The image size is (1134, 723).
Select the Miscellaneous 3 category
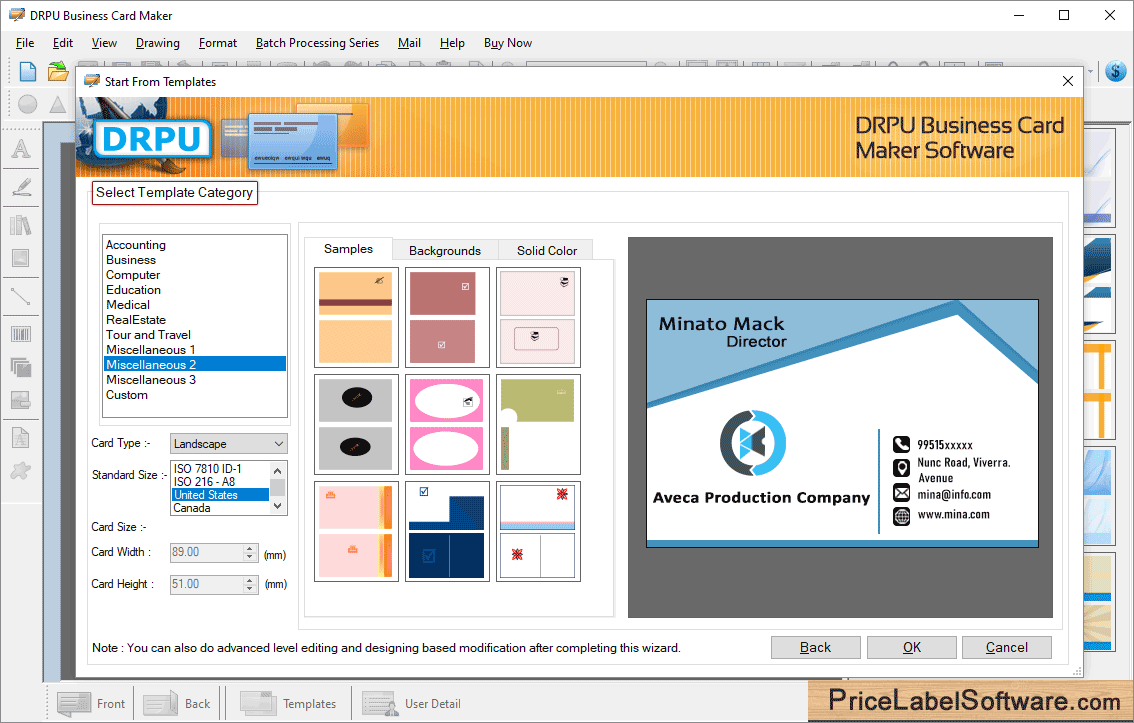pyautogui.click(x=195, y=380)
